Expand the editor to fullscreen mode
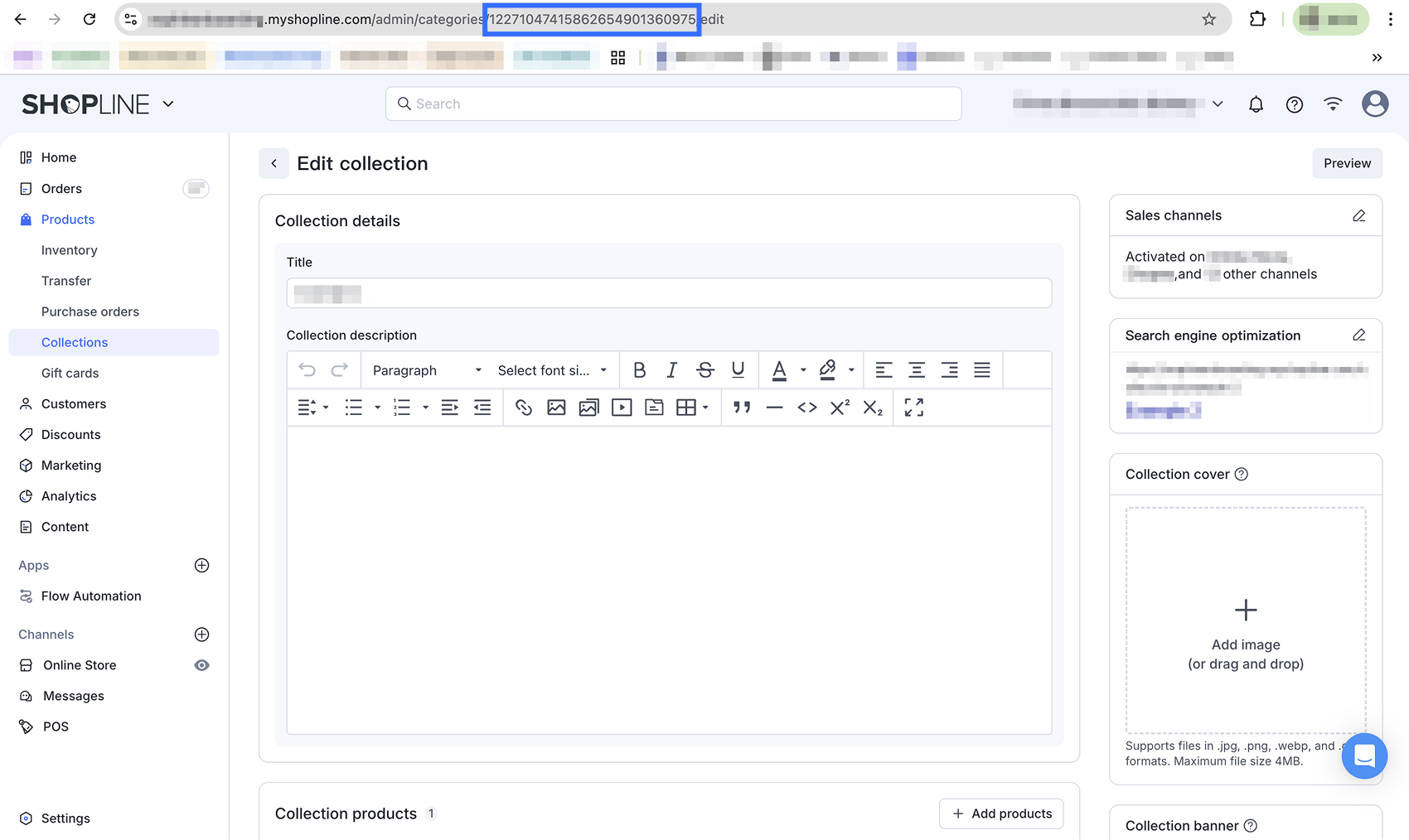Image resolution: width=1409 pixels, height=840 pixels. tap(913, 407)
